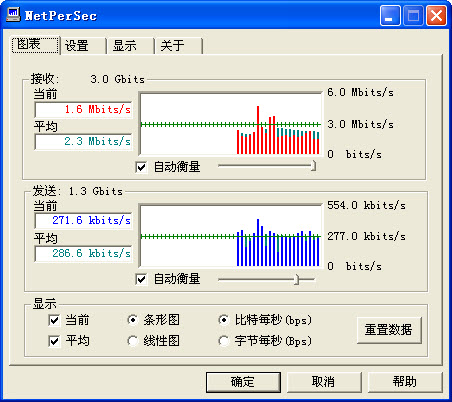Select the 线性图 radio button

tap(133, 341)
